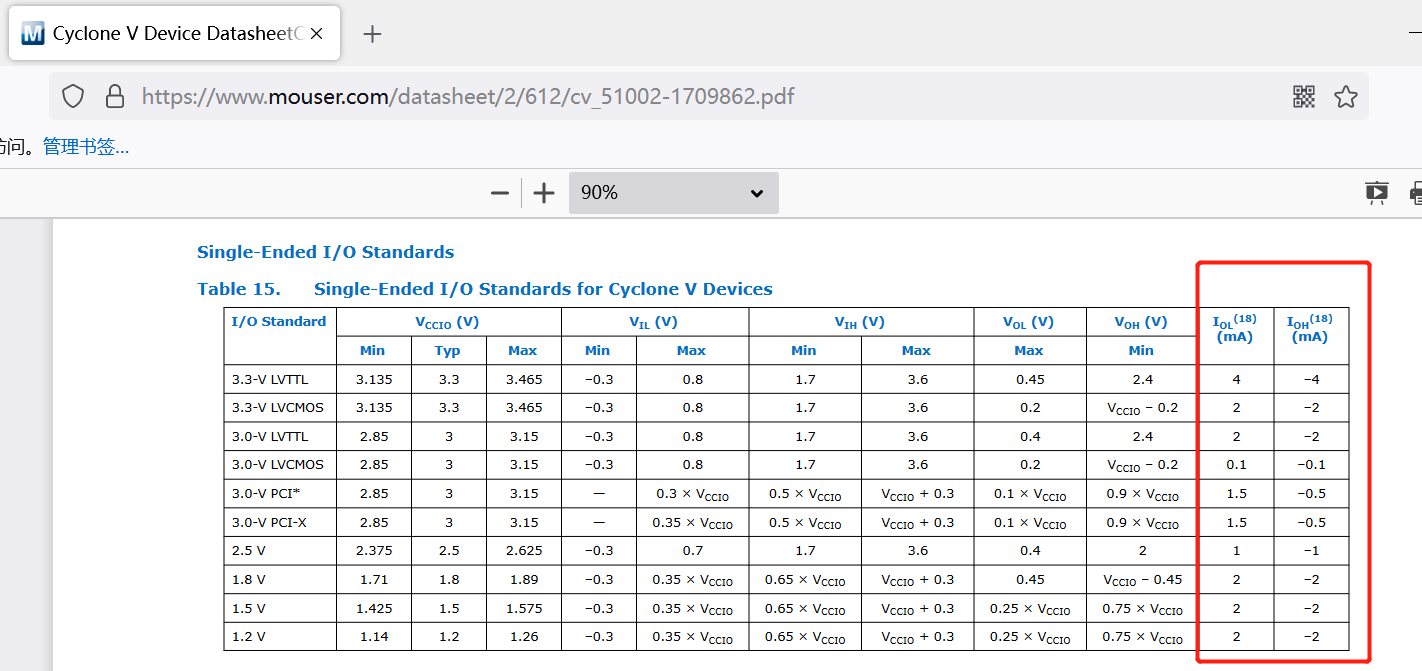The width and height of the screenshot is (1422, 671).
Task: Click the 3.3-V LVTTL row label
Action: coord(270,380)
